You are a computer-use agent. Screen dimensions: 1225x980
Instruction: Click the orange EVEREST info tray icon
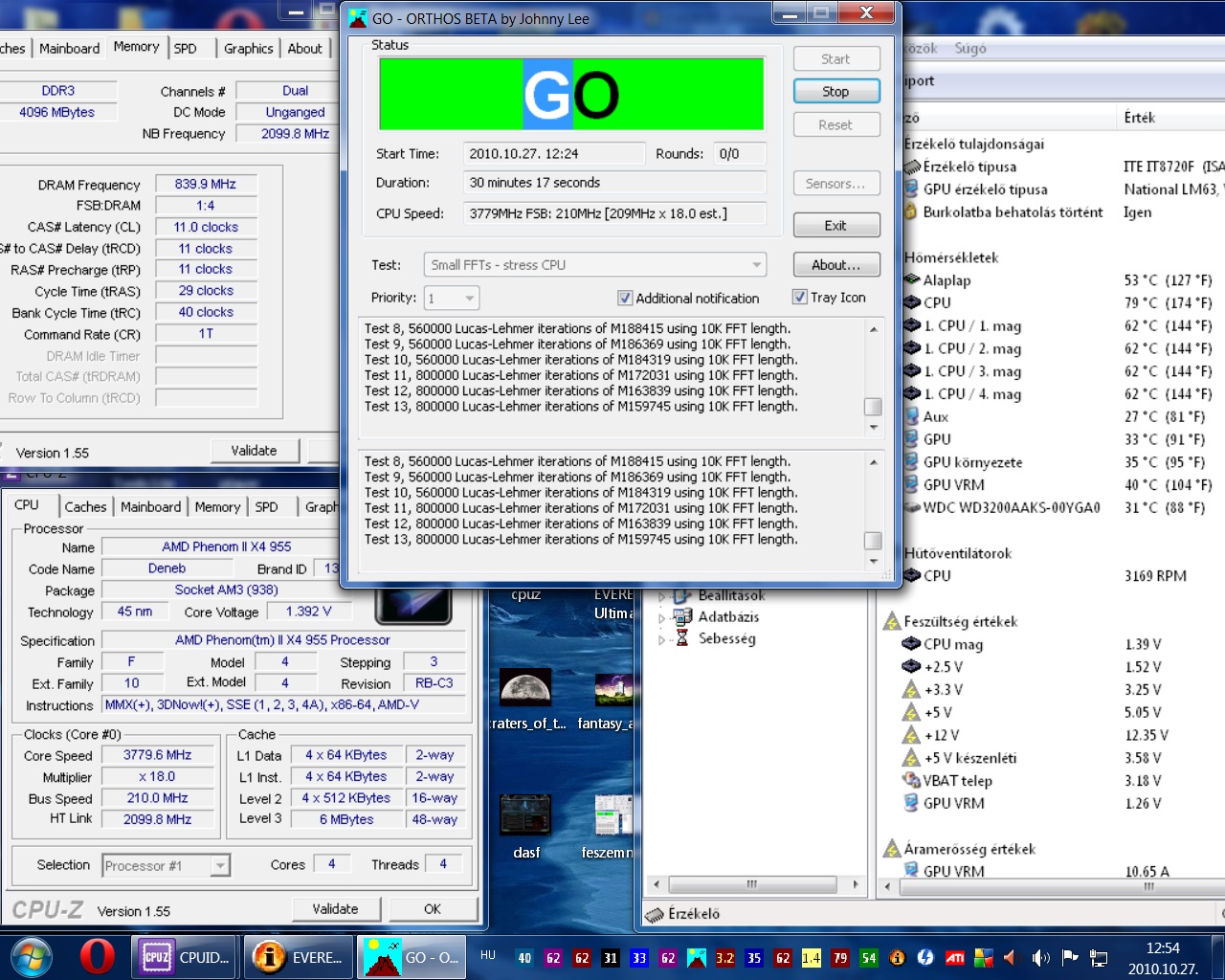click(x=898, y=957)
